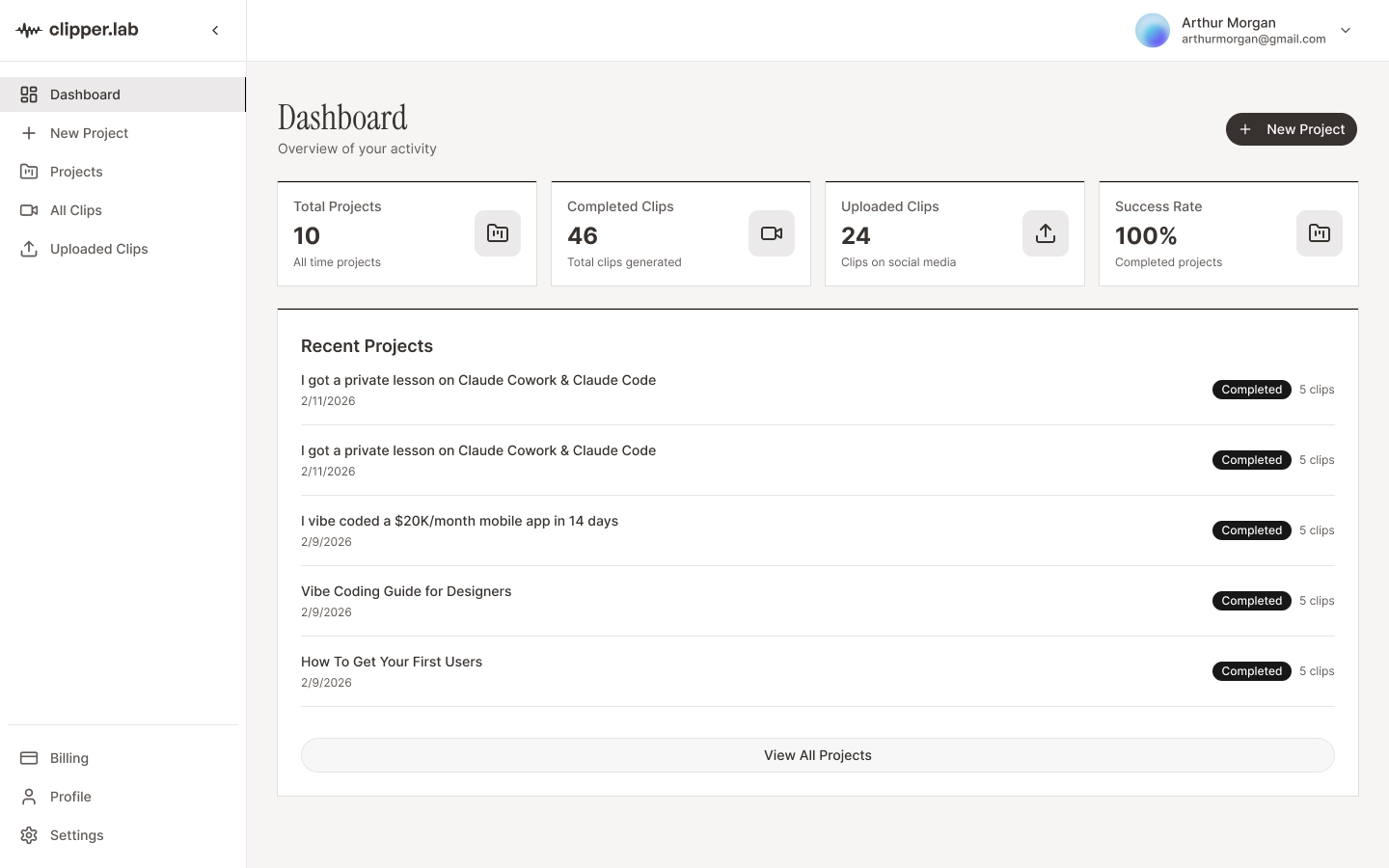1389x868 pixels.
Task: Open the project Vibe Coding Guide for Designers
Action: tap(406, 591)
